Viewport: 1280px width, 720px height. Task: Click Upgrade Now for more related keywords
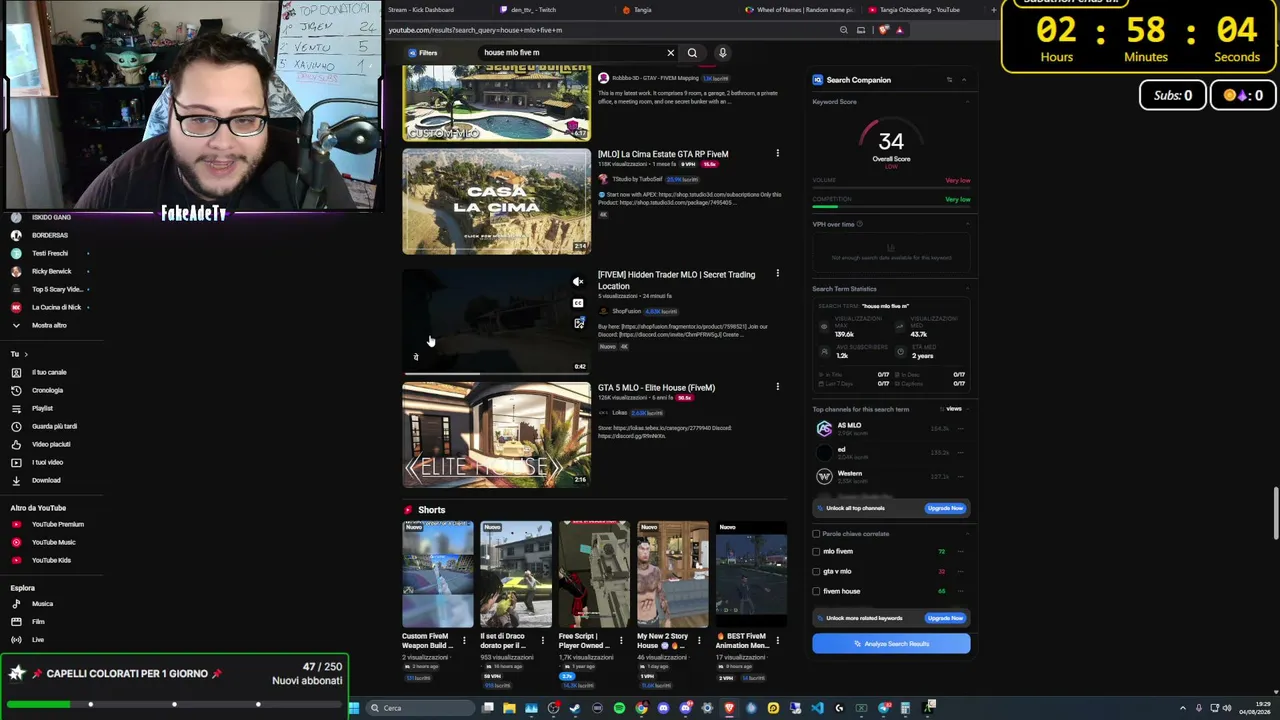pos(945,618)
